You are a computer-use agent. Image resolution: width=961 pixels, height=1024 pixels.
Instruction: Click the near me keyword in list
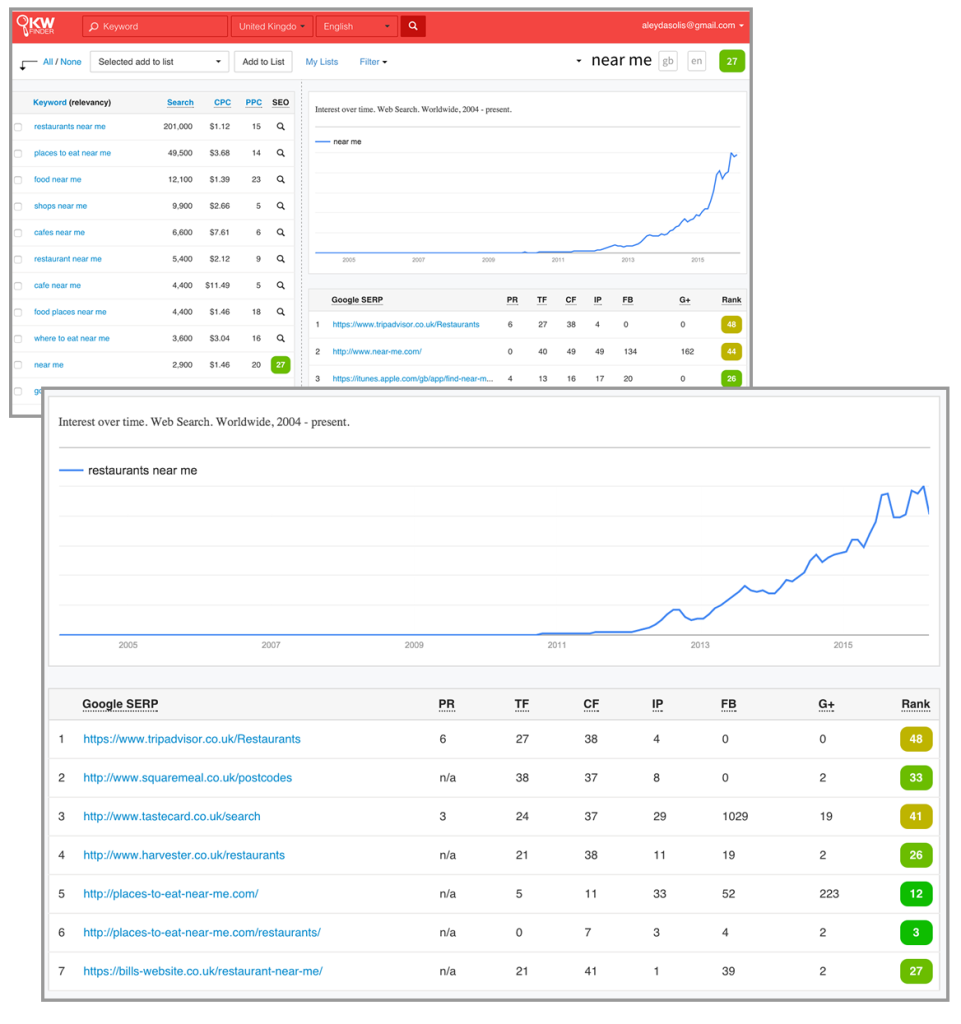(48, 365)
